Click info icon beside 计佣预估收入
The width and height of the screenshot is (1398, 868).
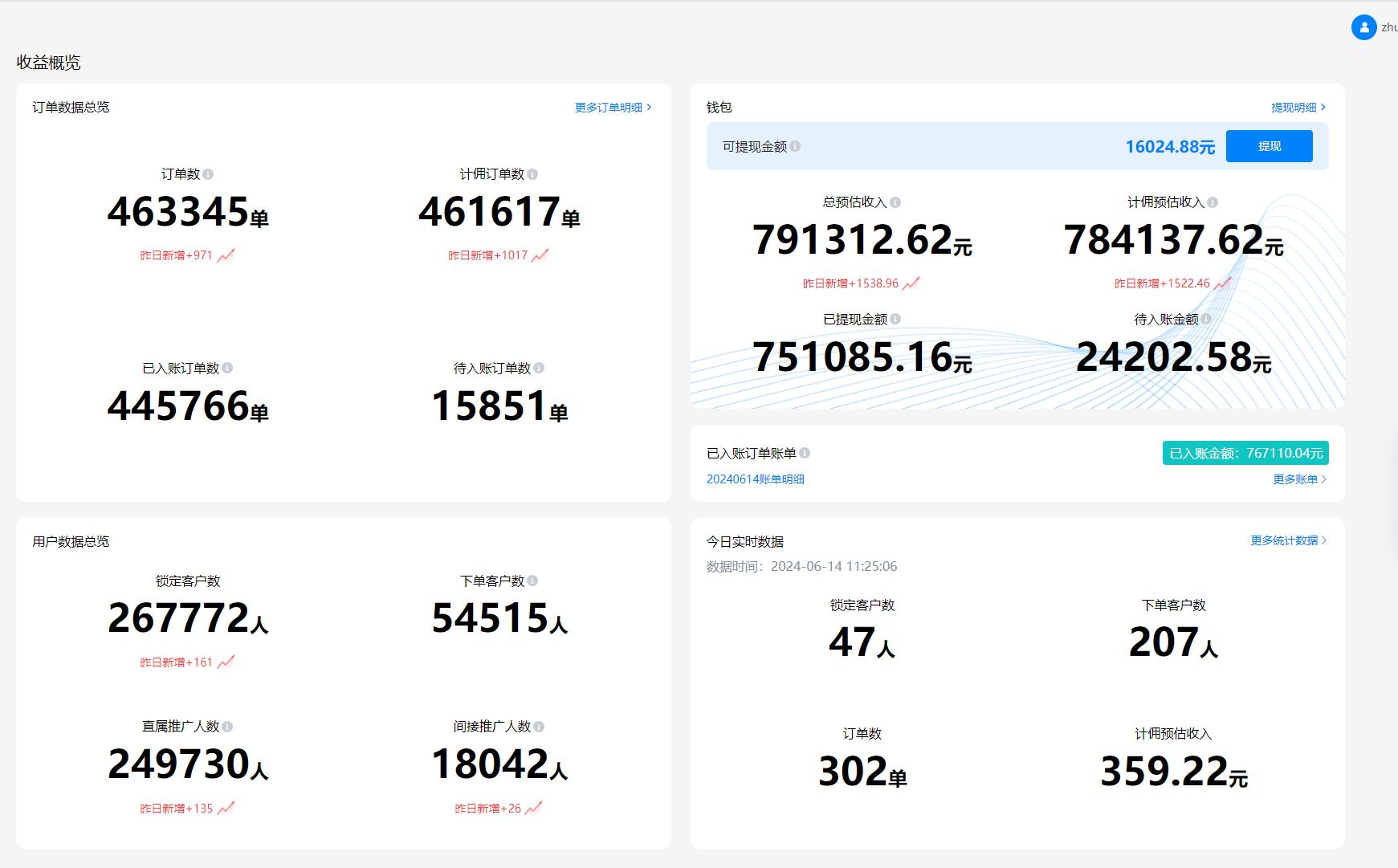coord(1213,202)
